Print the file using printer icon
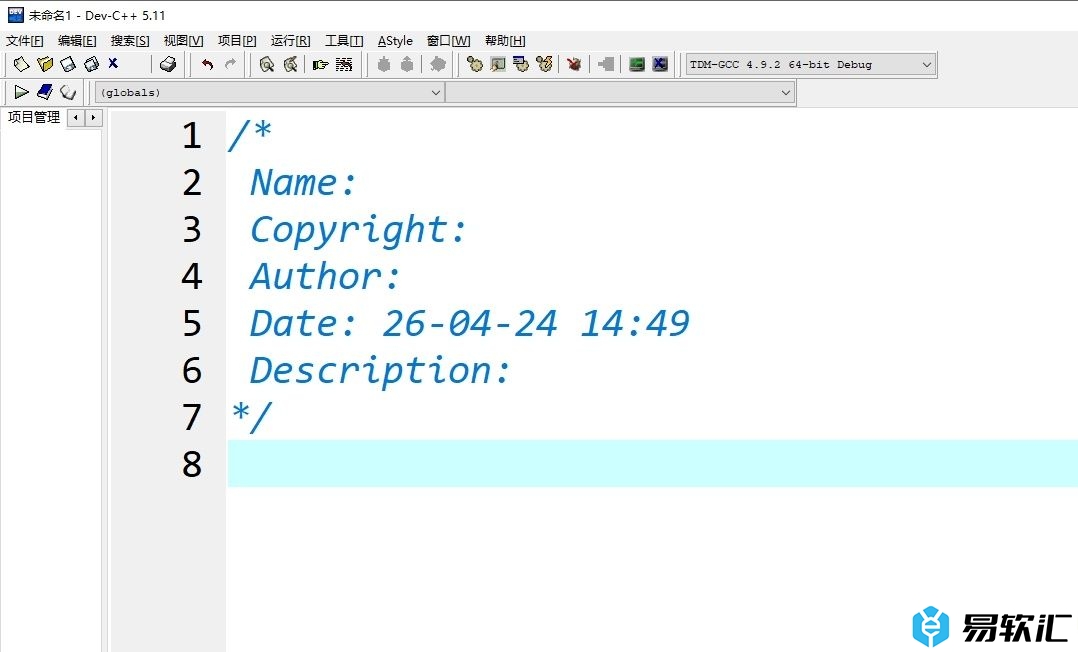Image resolution: width=1078 pixels, height=652 pixels. (168, 64)
